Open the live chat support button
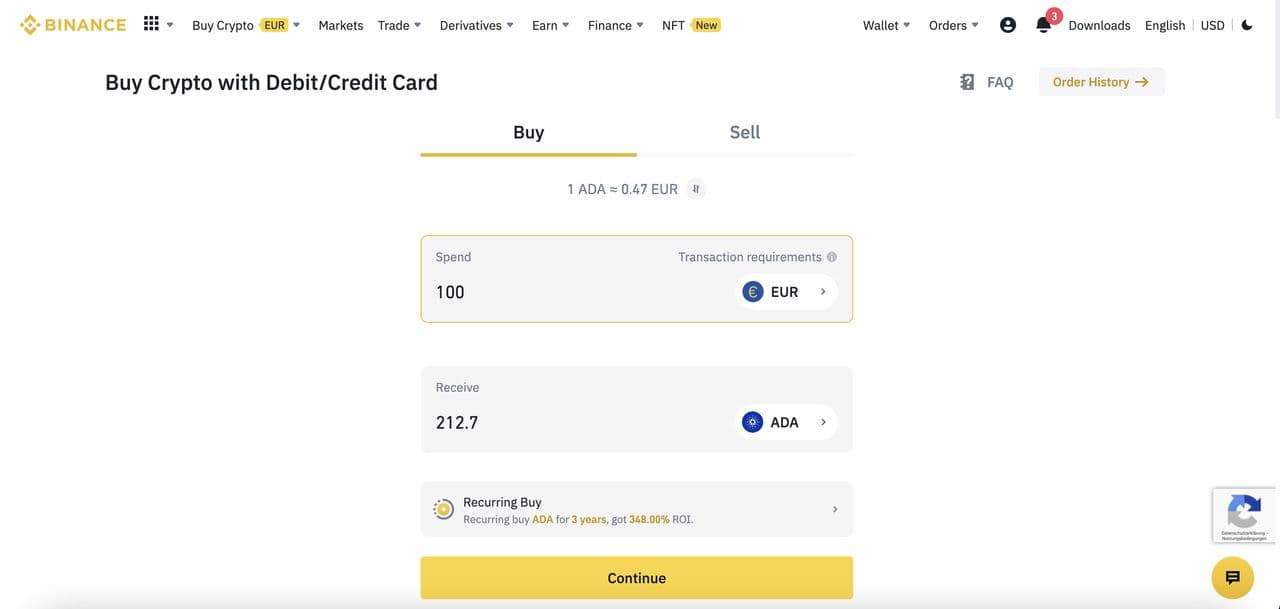This screenshot has height=609, width=1280. (x=1232, y=577)
